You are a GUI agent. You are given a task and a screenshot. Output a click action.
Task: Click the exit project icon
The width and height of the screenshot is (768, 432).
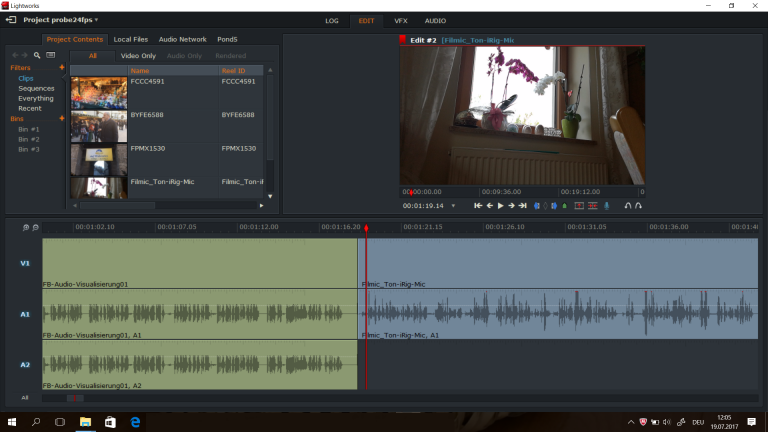(11, 20)
